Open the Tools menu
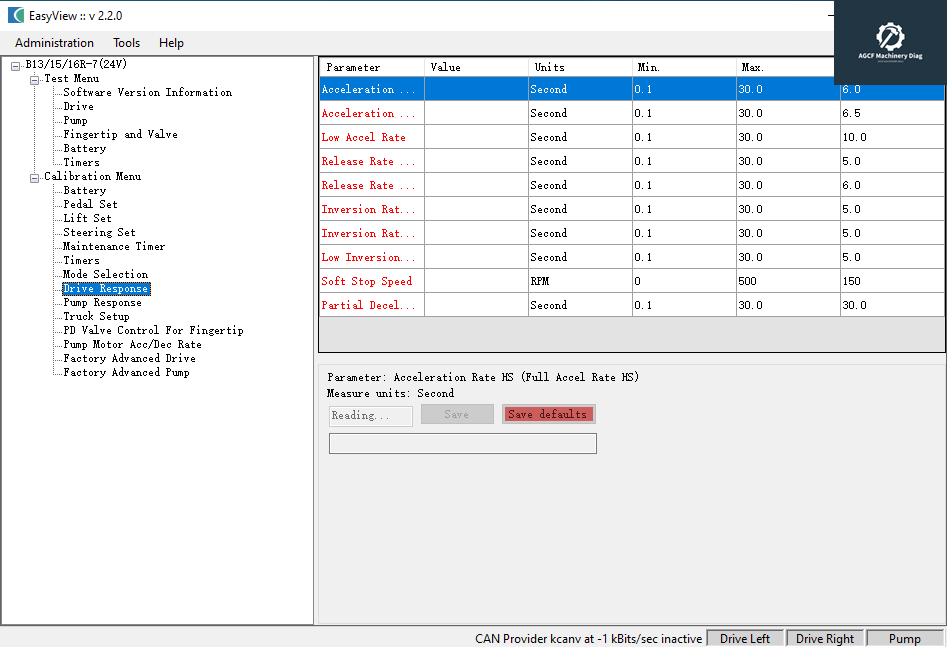The image size is (947, 647). coord(127,43)
